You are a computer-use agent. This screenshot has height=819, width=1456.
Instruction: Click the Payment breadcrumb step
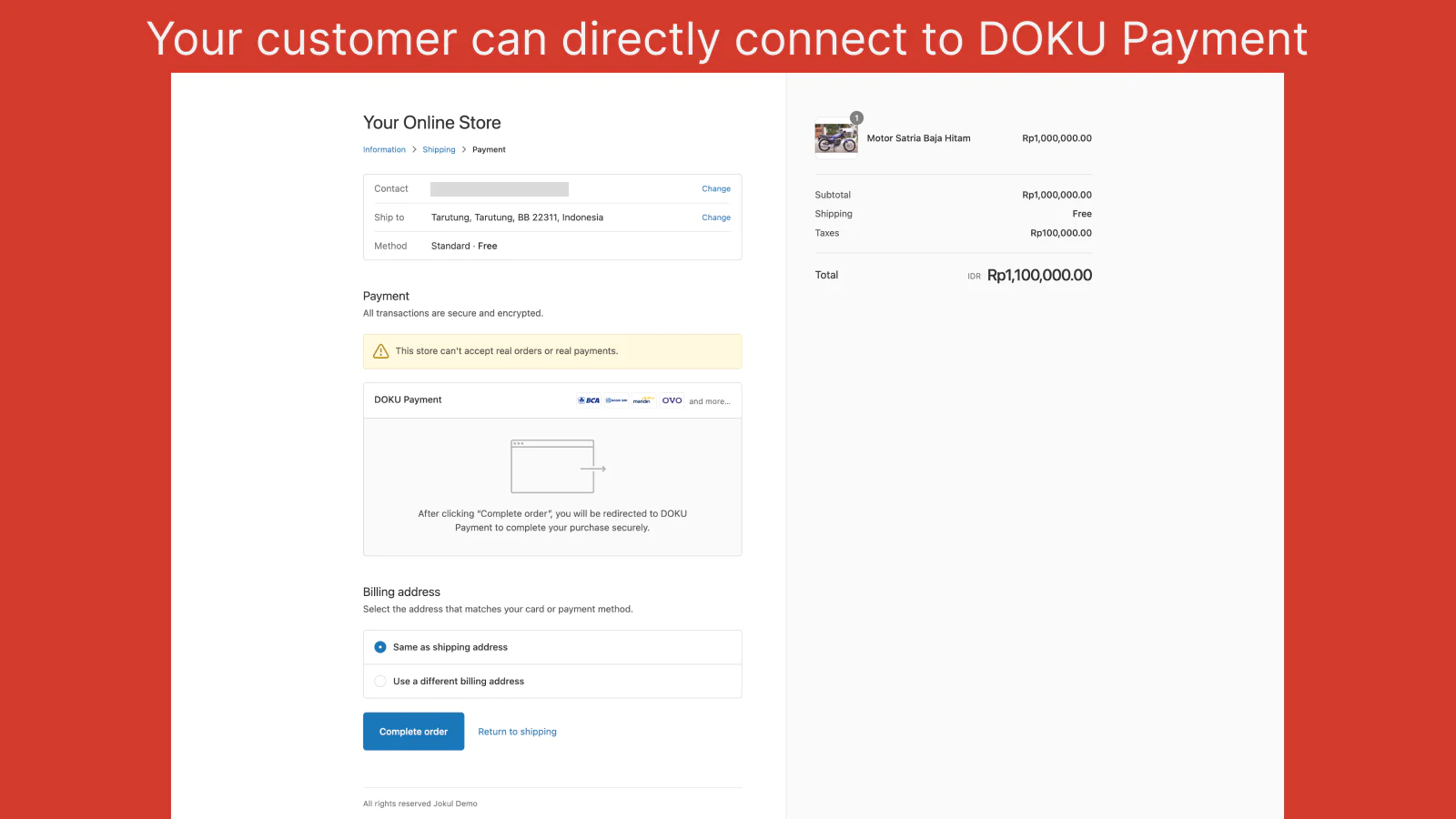pos(489,150)
